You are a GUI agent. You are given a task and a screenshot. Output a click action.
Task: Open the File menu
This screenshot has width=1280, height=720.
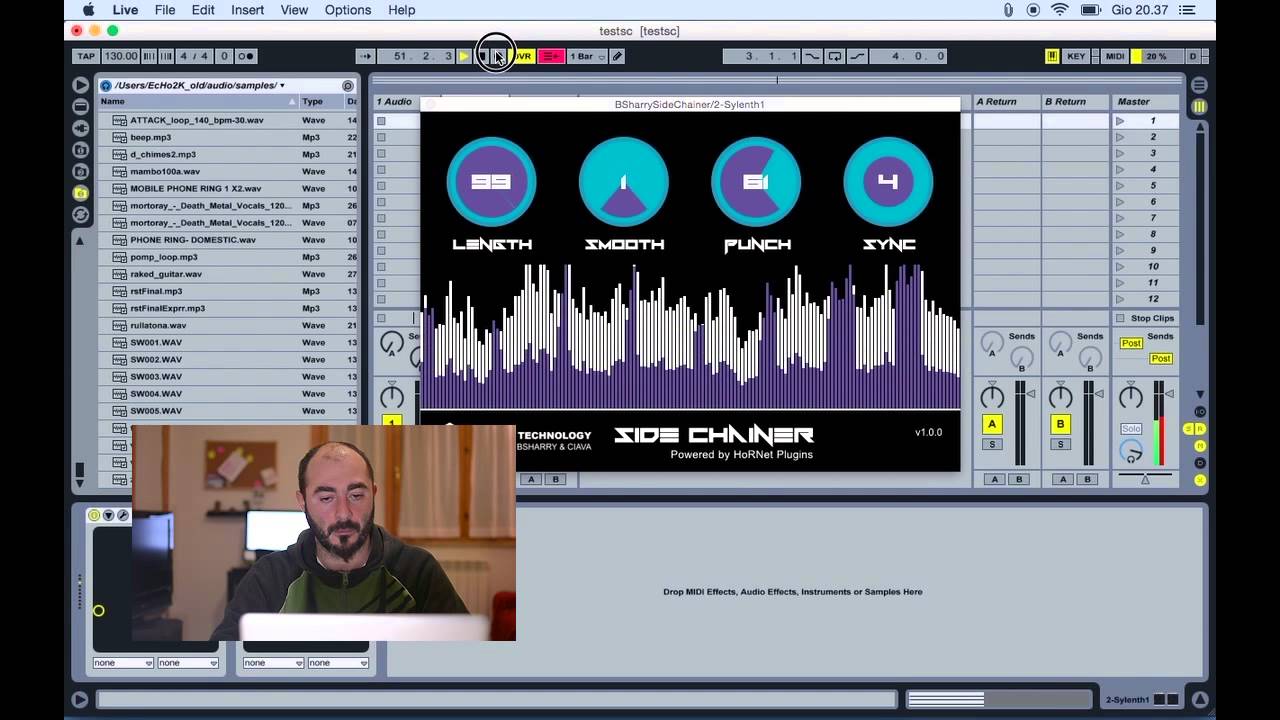pos(165,10)
